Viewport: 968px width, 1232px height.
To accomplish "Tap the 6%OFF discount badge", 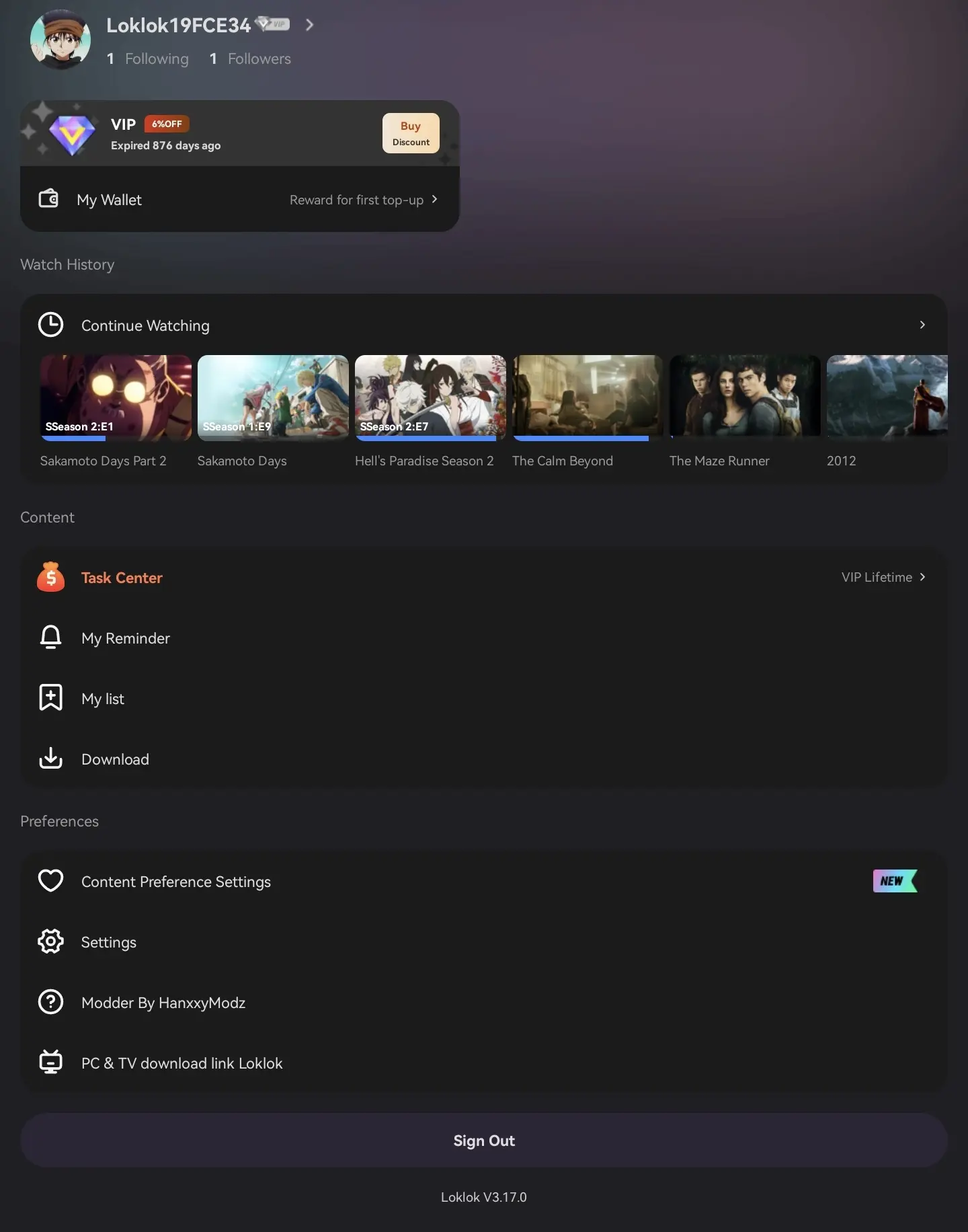I will pos(167,124).
